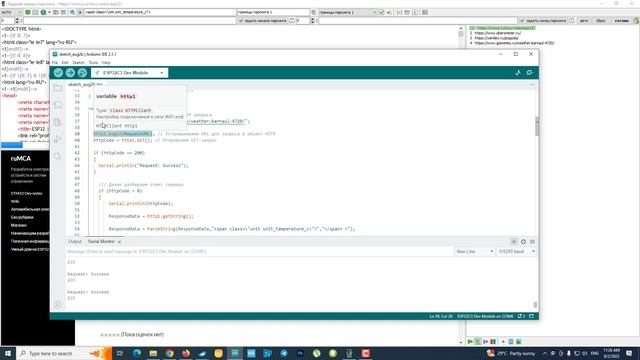Open the Sketchbook folder icon in Arduino sidebar
The image size is (640, 360).
click(58, 88)
